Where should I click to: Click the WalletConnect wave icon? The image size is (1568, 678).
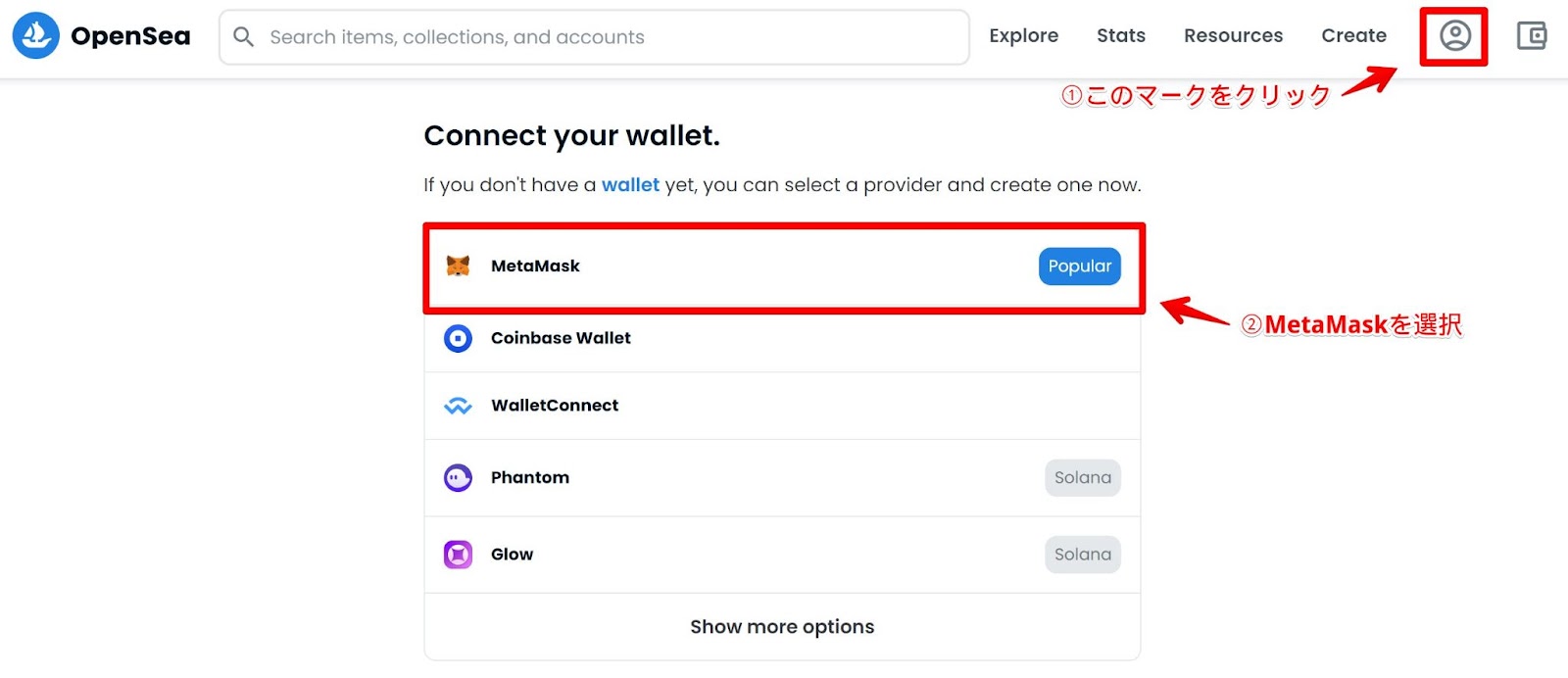click(458, 406)
